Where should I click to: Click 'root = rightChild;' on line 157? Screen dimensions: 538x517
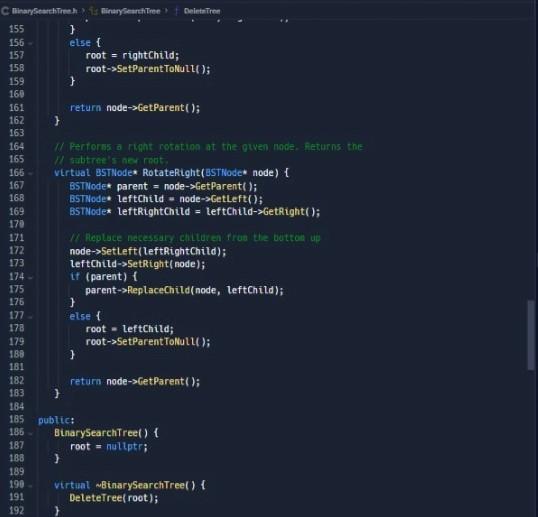click(x=132, y=55)
